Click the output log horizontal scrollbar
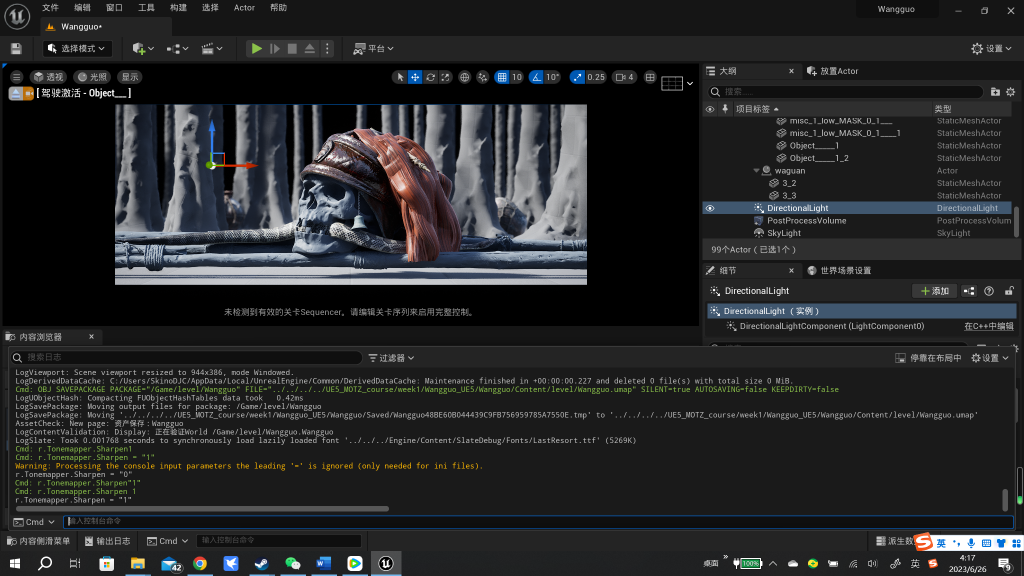 click(x=202, y=509)
